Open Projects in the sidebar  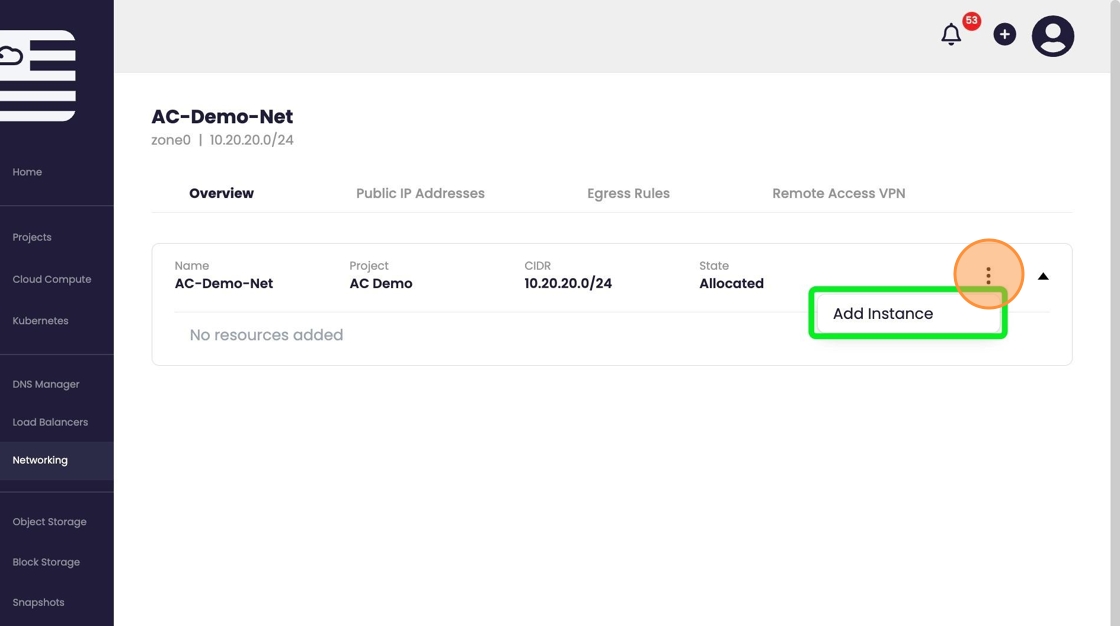pos(32,237)
